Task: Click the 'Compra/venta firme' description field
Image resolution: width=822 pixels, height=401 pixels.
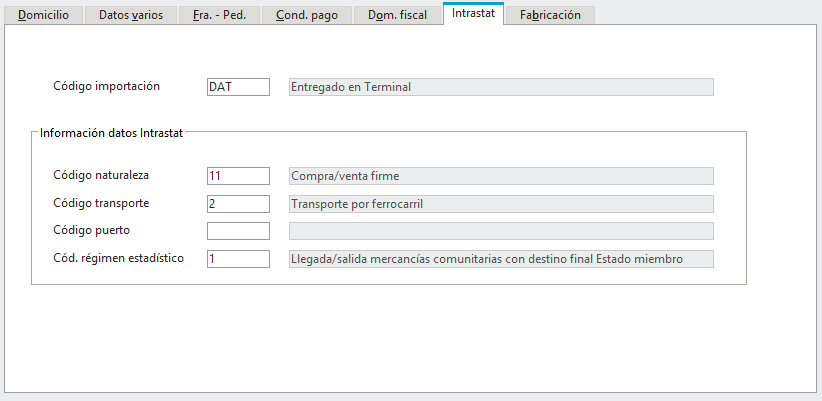Action: tap(500, 176)
